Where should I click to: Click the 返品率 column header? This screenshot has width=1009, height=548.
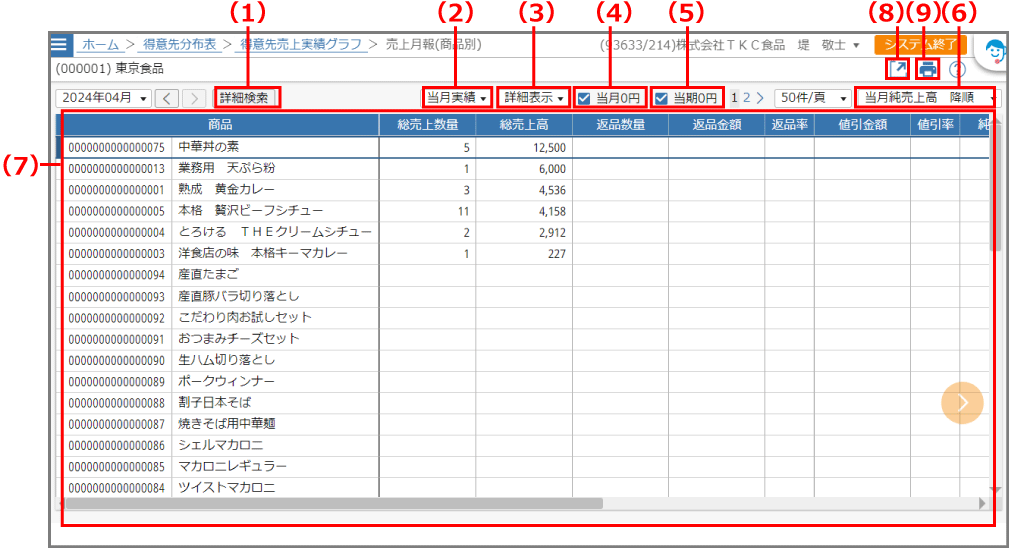click(790, 125)
